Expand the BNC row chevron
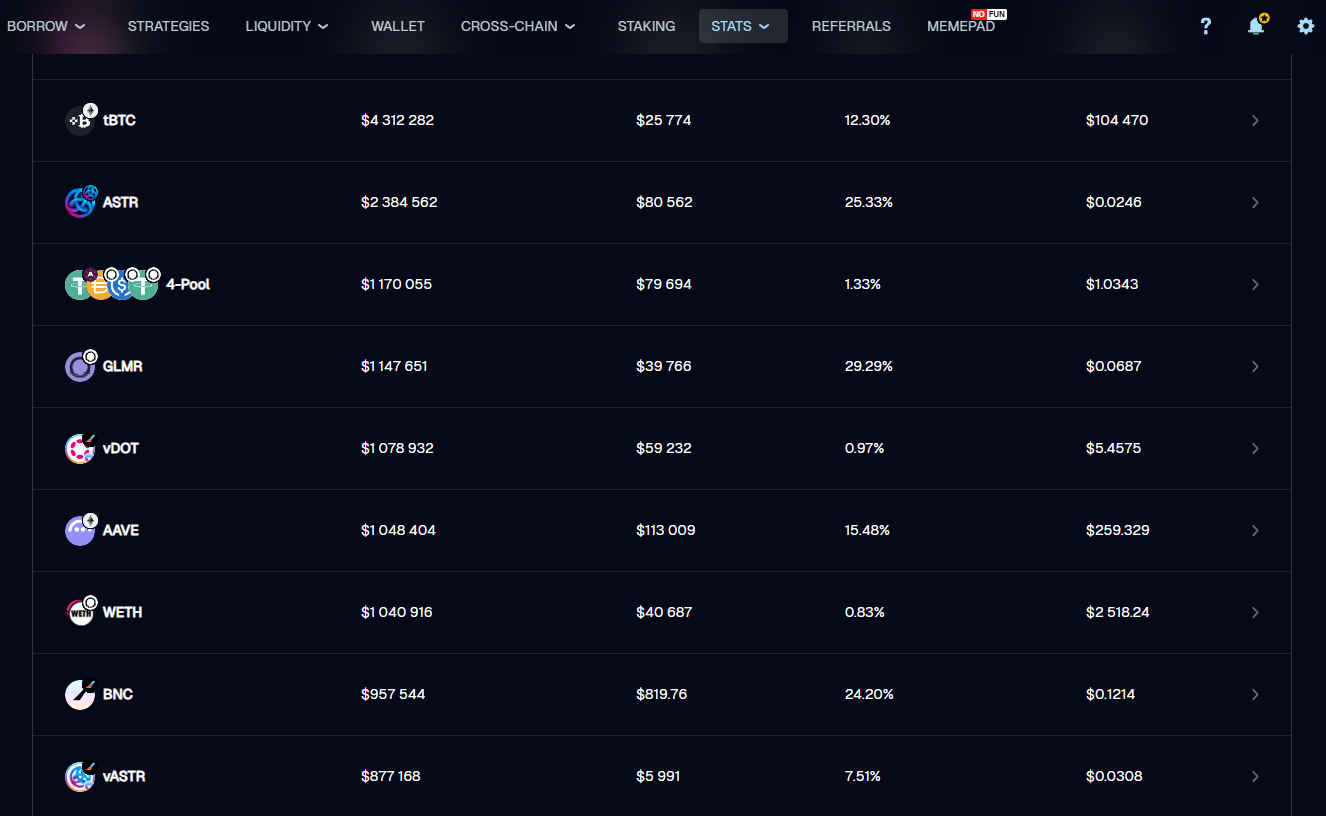The height and width of the screenshot is (816, 1326). pos(1255,694)
